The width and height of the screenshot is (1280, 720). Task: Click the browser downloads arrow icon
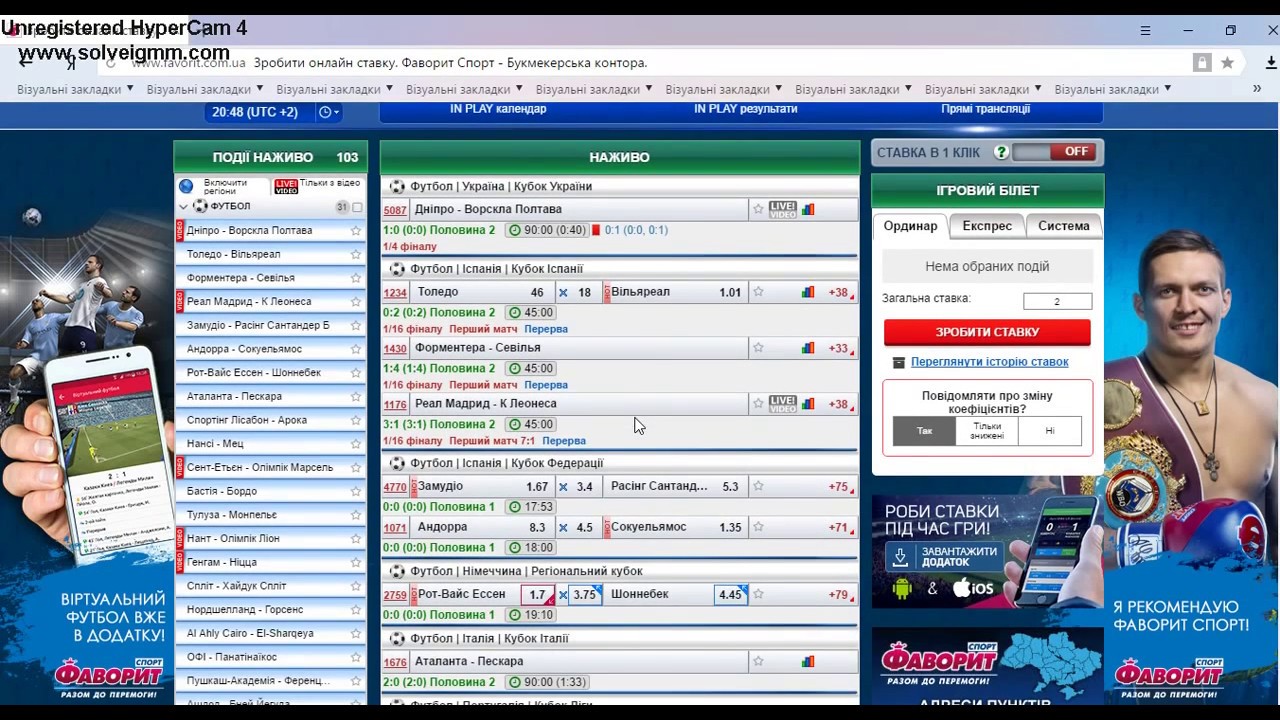pyautogui.click(x=1271, y=62)
